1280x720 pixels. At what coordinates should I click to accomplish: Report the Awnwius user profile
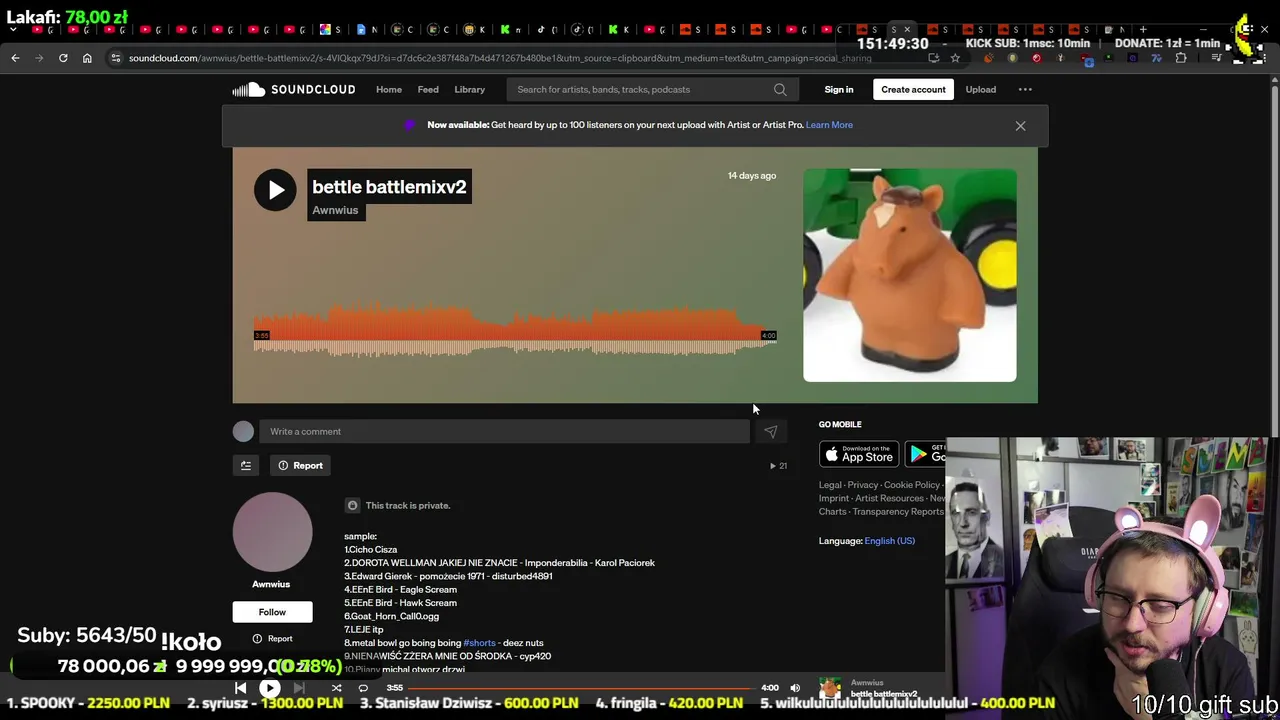(273, 639)
